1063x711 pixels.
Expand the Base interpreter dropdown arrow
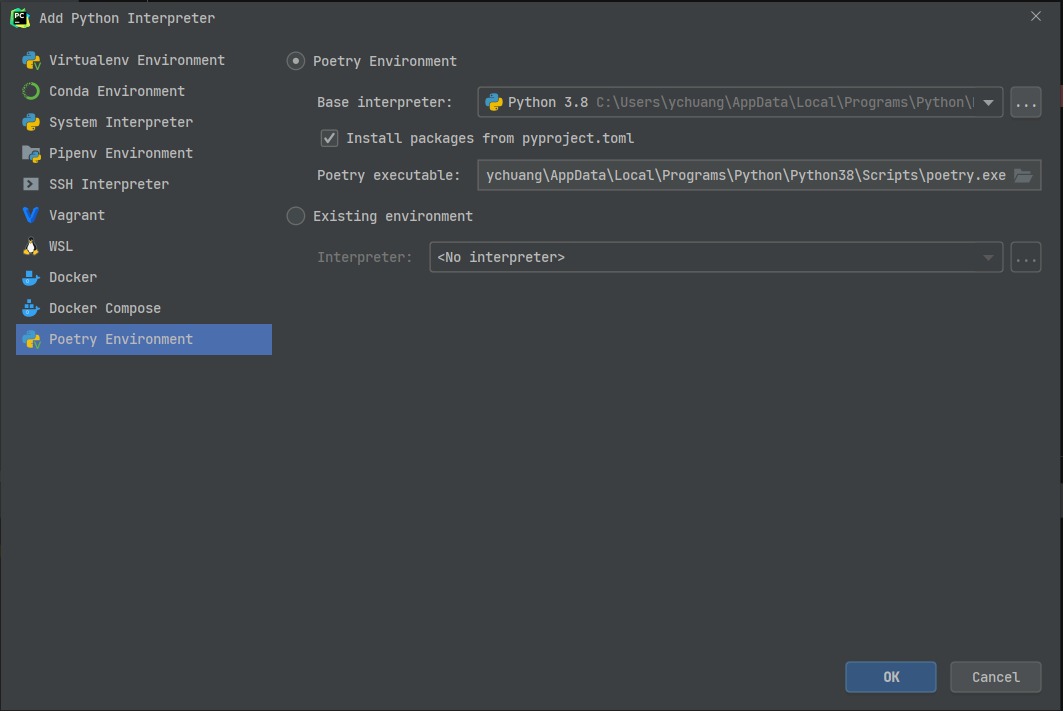pyautogui.click(x=988, y=102)
